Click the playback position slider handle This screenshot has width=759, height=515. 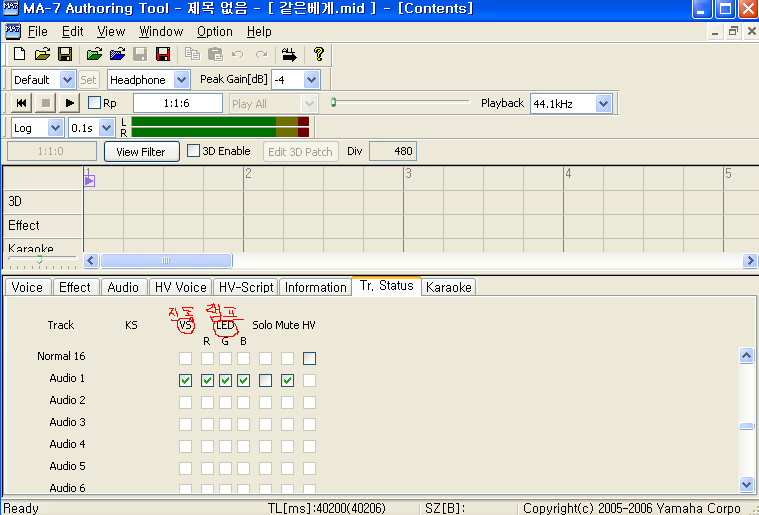click(334, 102)
